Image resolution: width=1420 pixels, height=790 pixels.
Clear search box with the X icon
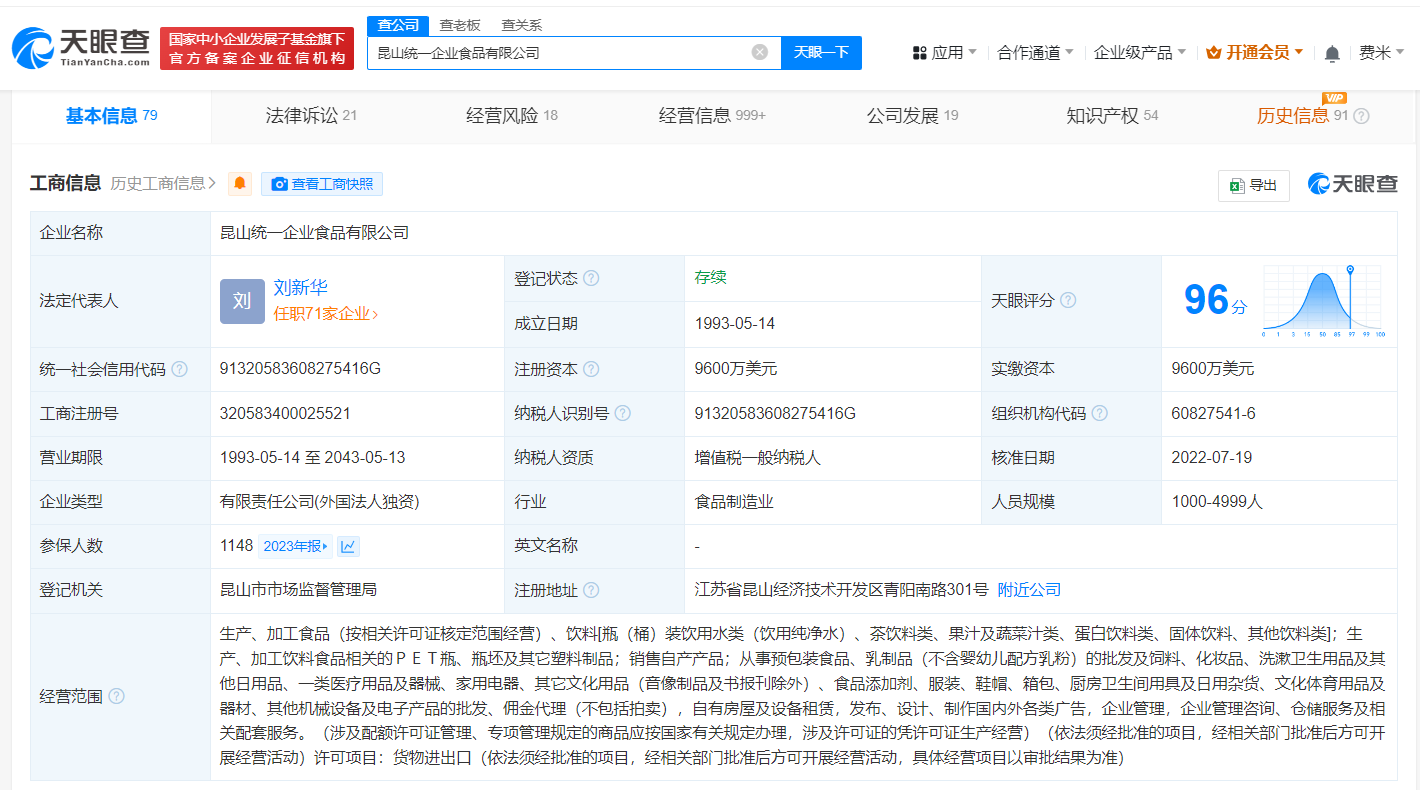point(760,52)
